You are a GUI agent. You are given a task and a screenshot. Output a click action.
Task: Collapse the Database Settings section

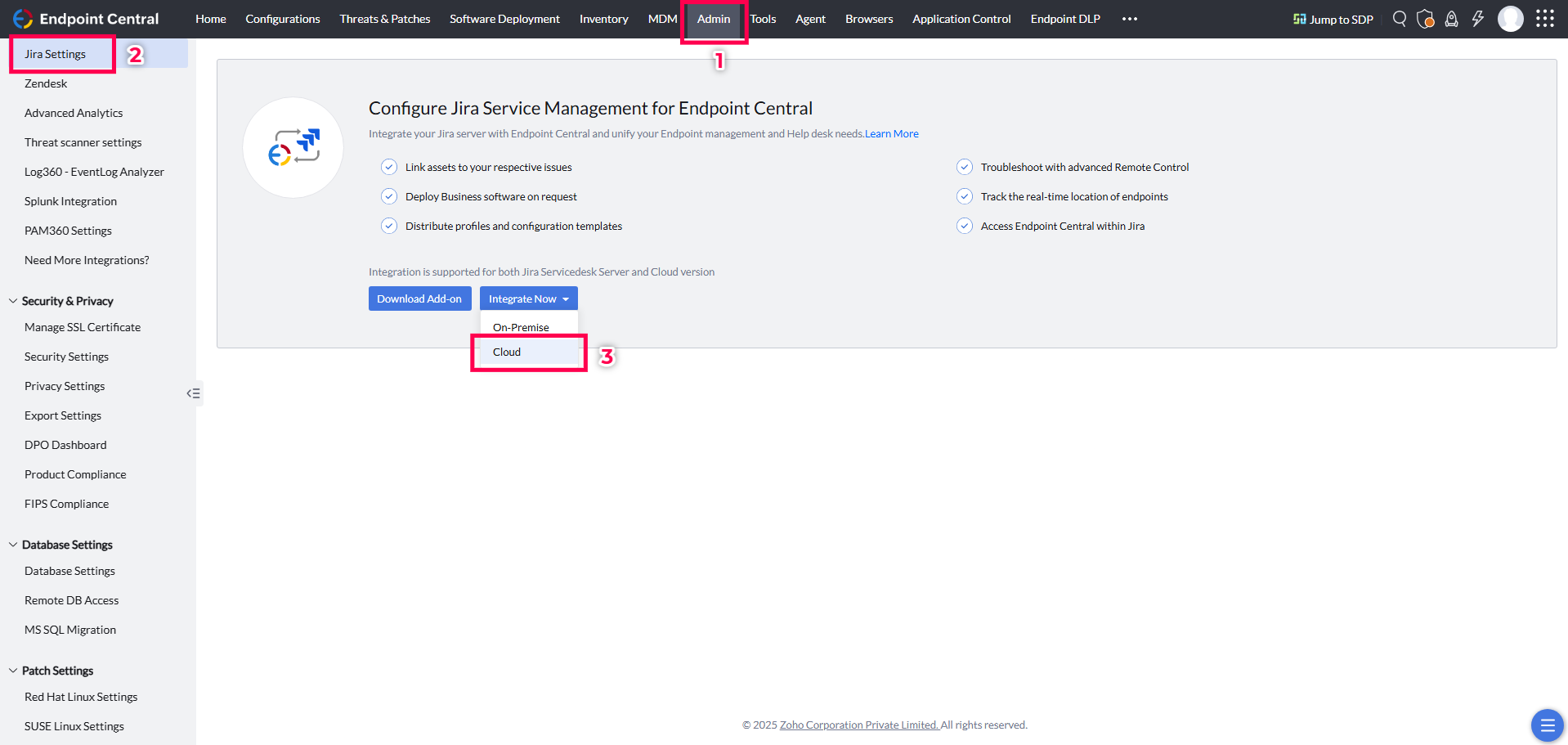(x=13, y=545)
